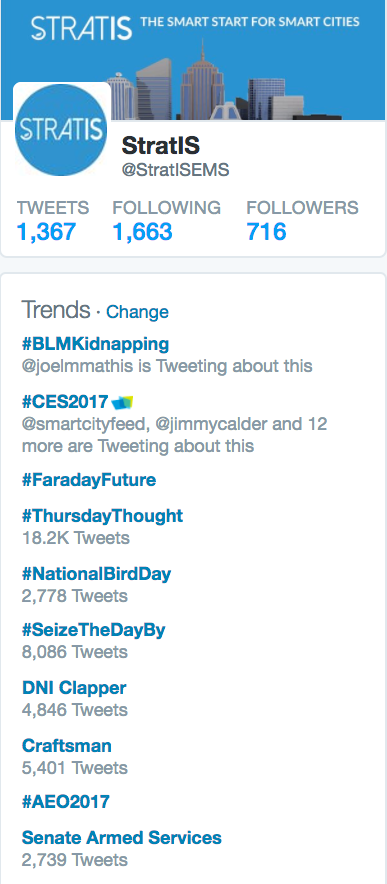Click Change next to Trends
Screen dimensions: 387x884
pyautogui.click(x=137, y=312)
